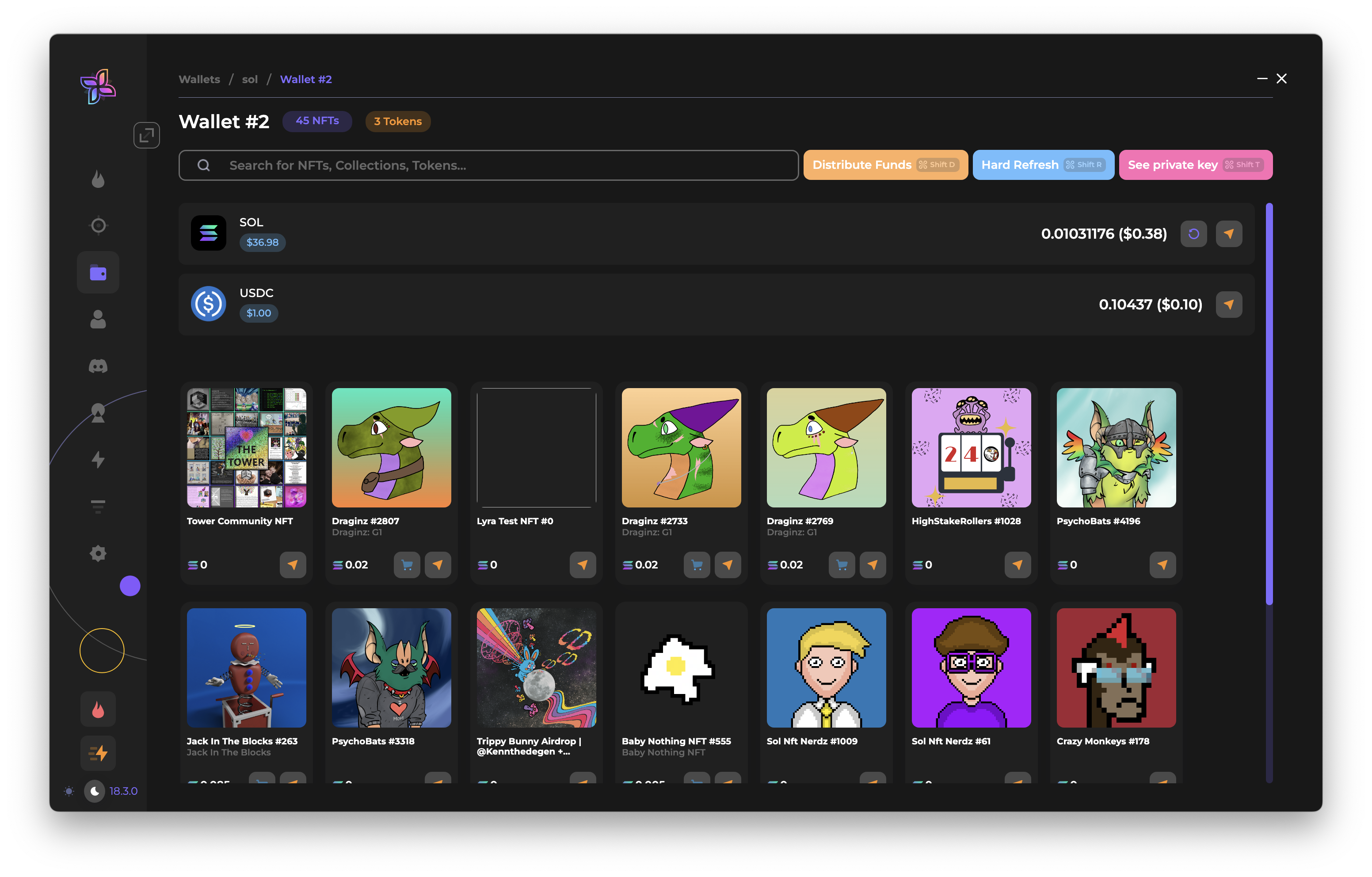Send Draginz #2733 with the arrow icon

(728, 565)
